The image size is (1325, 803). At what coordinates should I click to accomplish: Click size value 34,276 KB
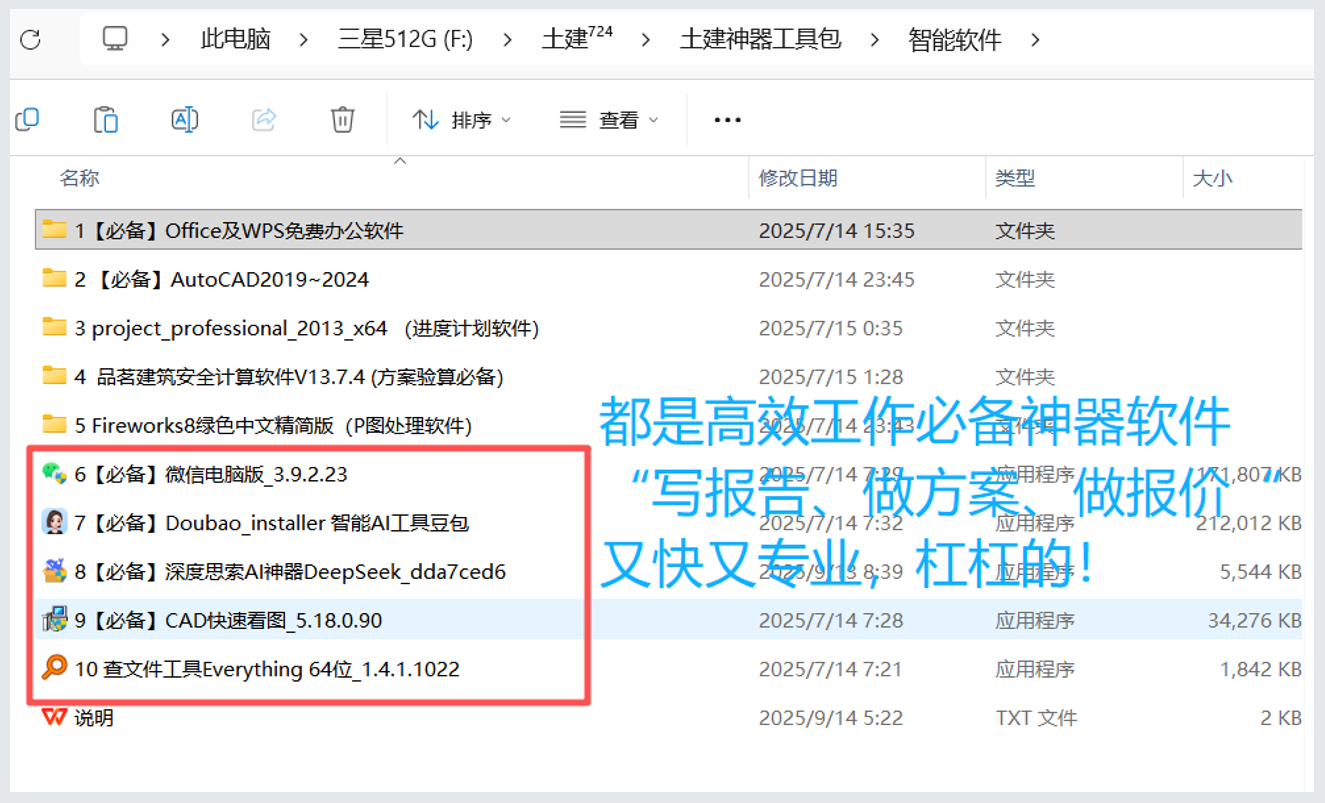tap(1254, 620)
